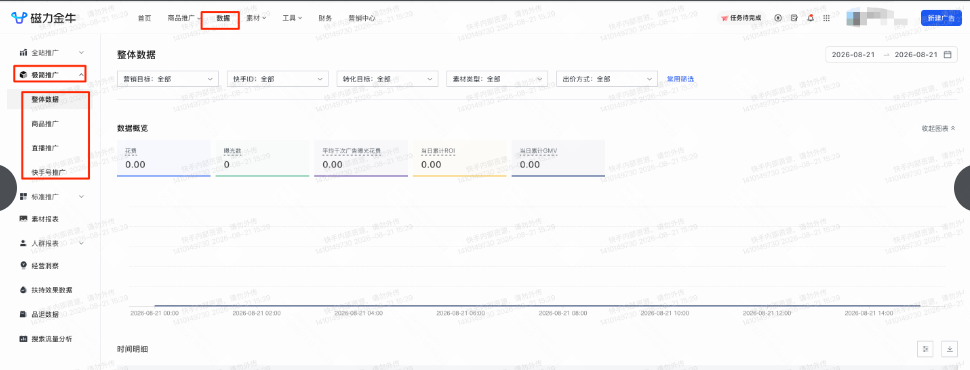The image size is (970, 370).
Task: Open the 快手ID dropdown
Action: click(278, 79)
